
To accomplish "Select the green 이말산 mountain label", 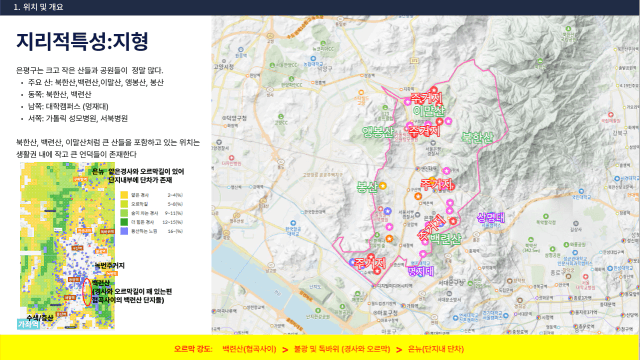I will pos(429,111).
